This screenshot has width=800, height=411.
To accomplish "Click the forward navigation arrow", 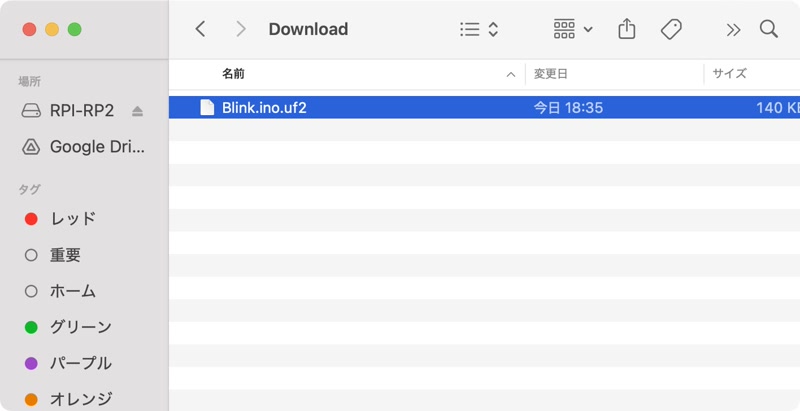I will (240, 29).
